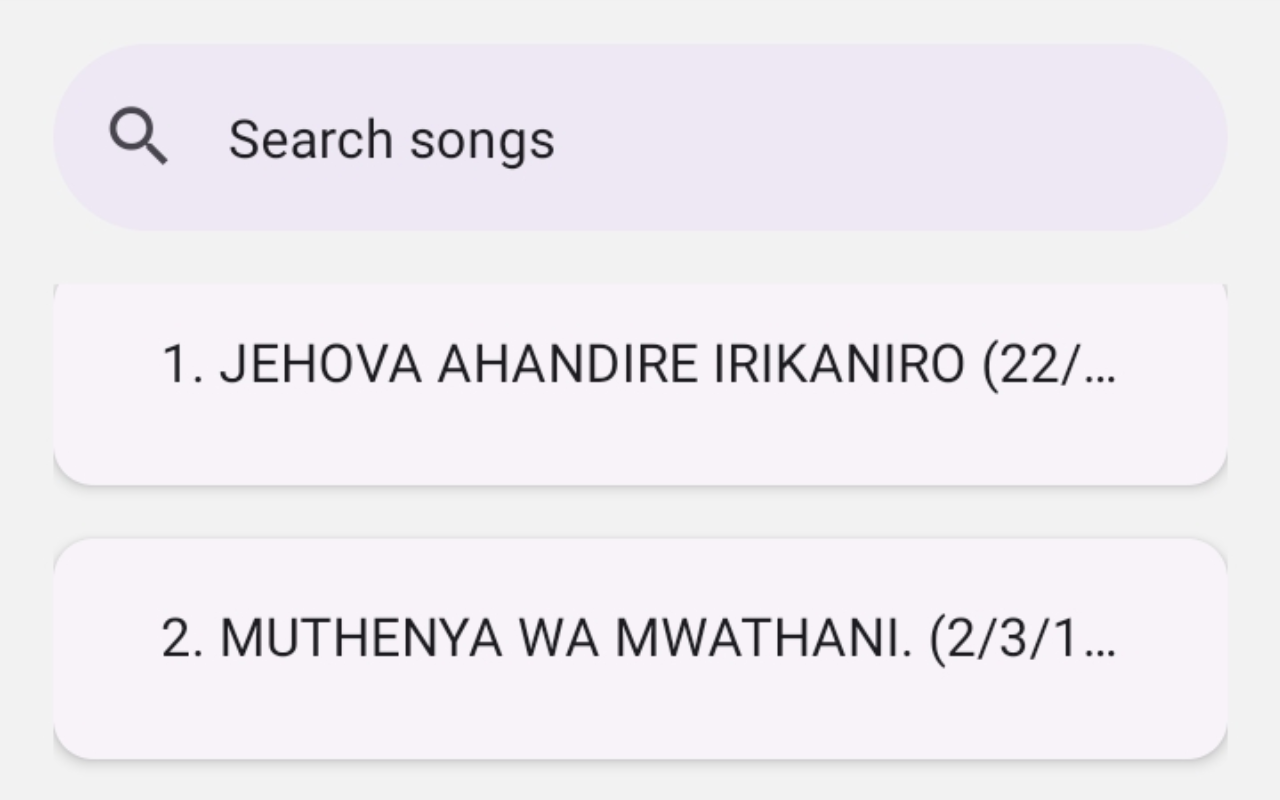Click the JEHOVA AHANDIRE IRIKANIRO title text
Viewport: 1280px width, 800px height.
click(x=592, y=366)
